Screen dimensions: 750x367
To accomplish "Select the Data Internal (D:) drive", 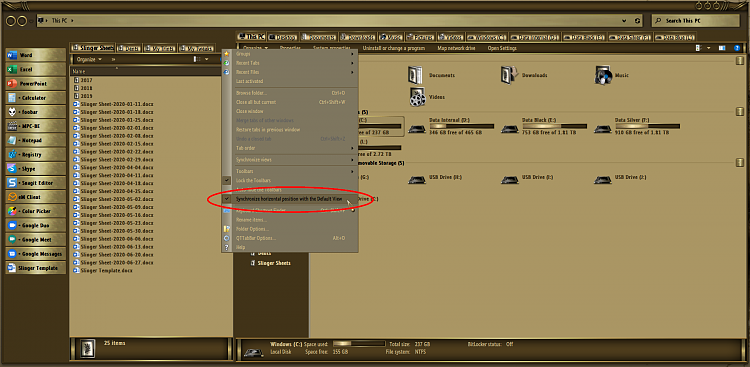I will 452,126.
